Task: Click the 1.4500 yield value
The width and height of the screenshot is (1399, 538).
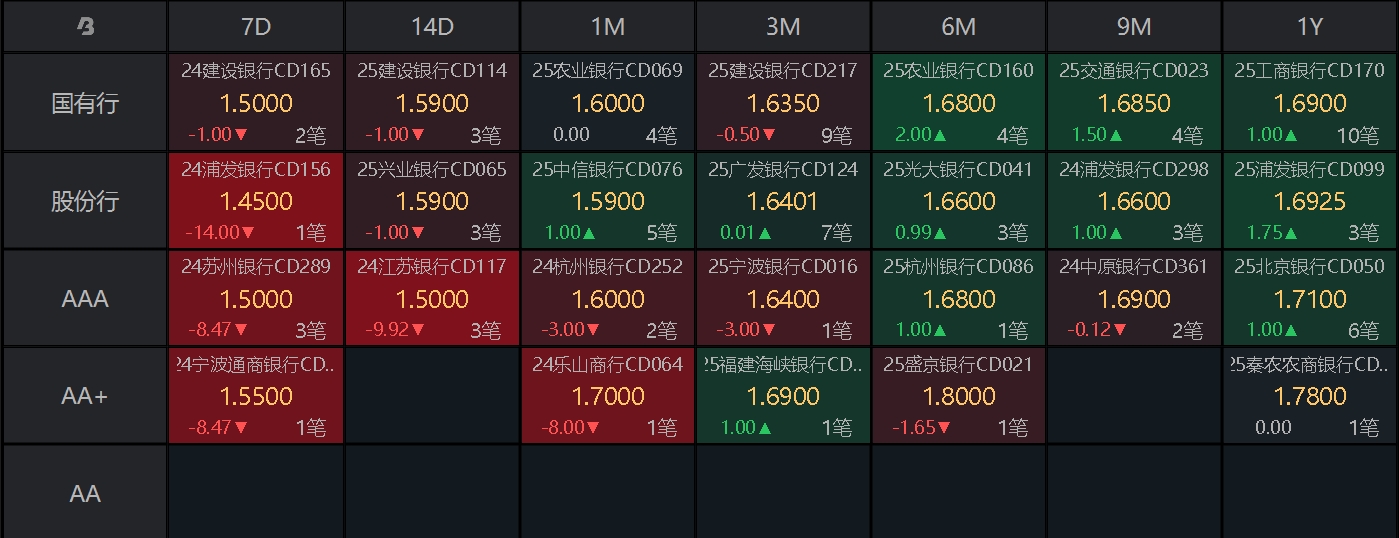Action: (256, 201)
